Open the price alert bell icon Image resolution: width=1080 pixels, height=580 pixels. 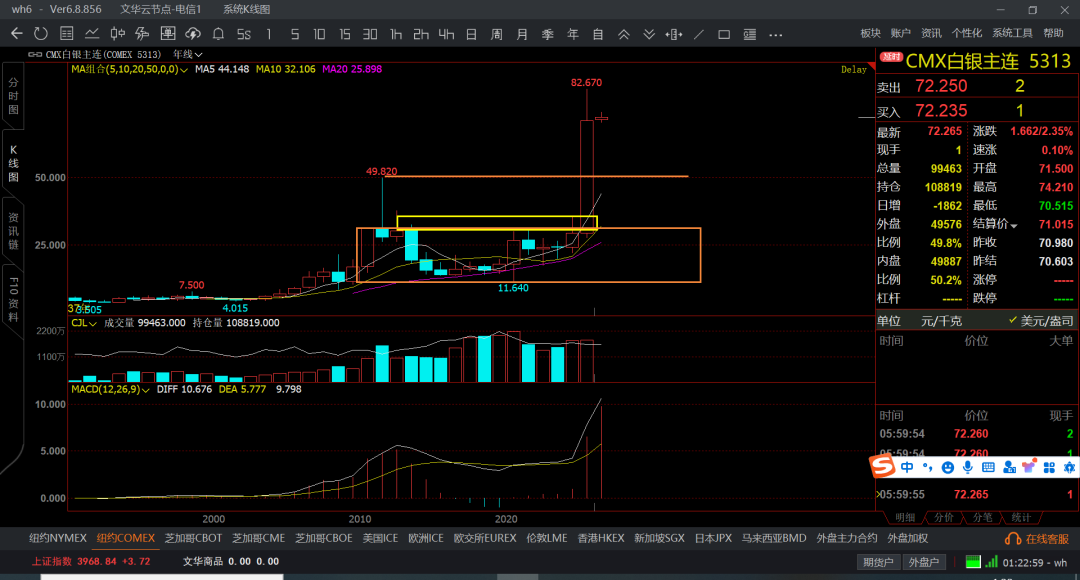pos(218,34)
